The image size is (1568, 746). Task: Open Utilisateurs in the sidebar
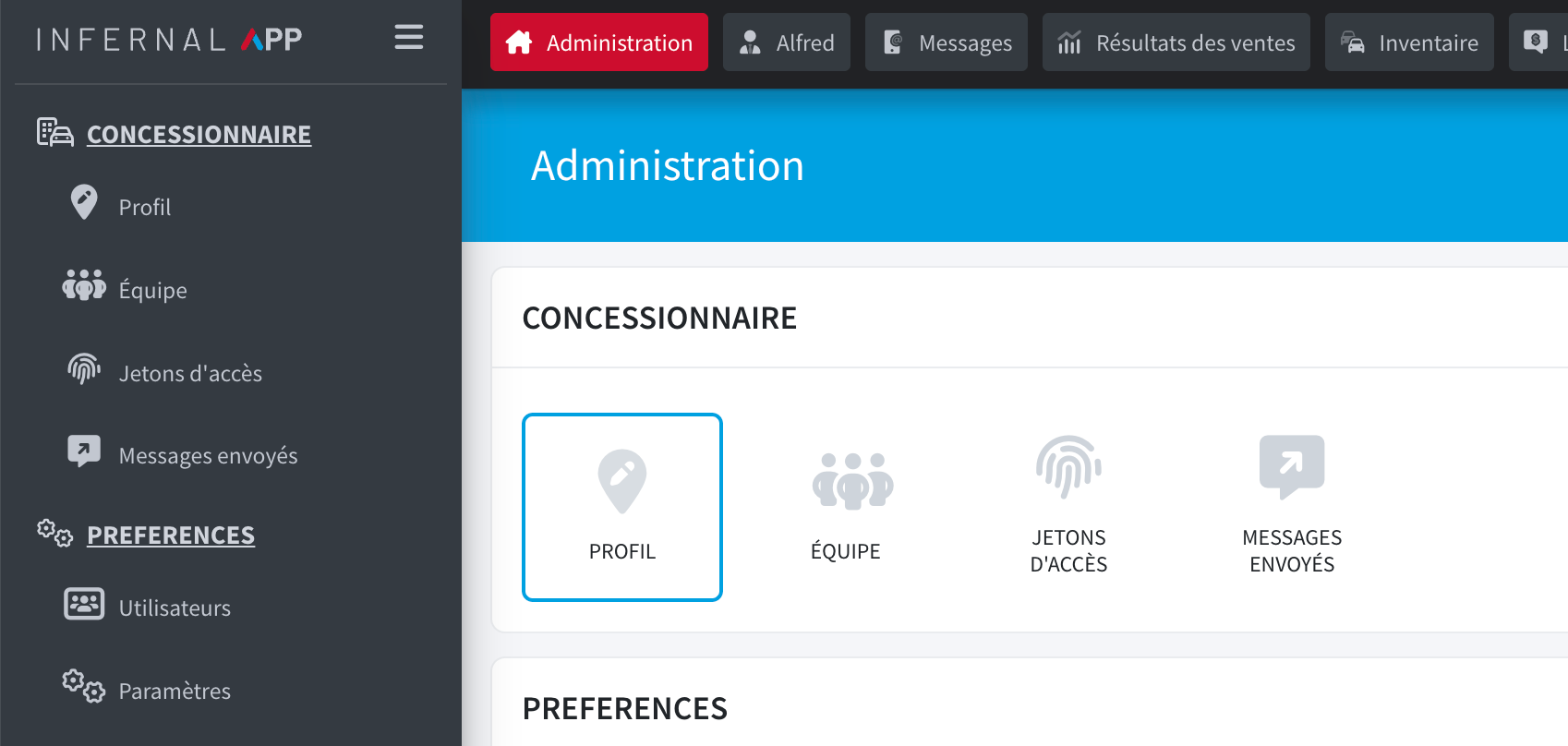(x=175, y=608)
